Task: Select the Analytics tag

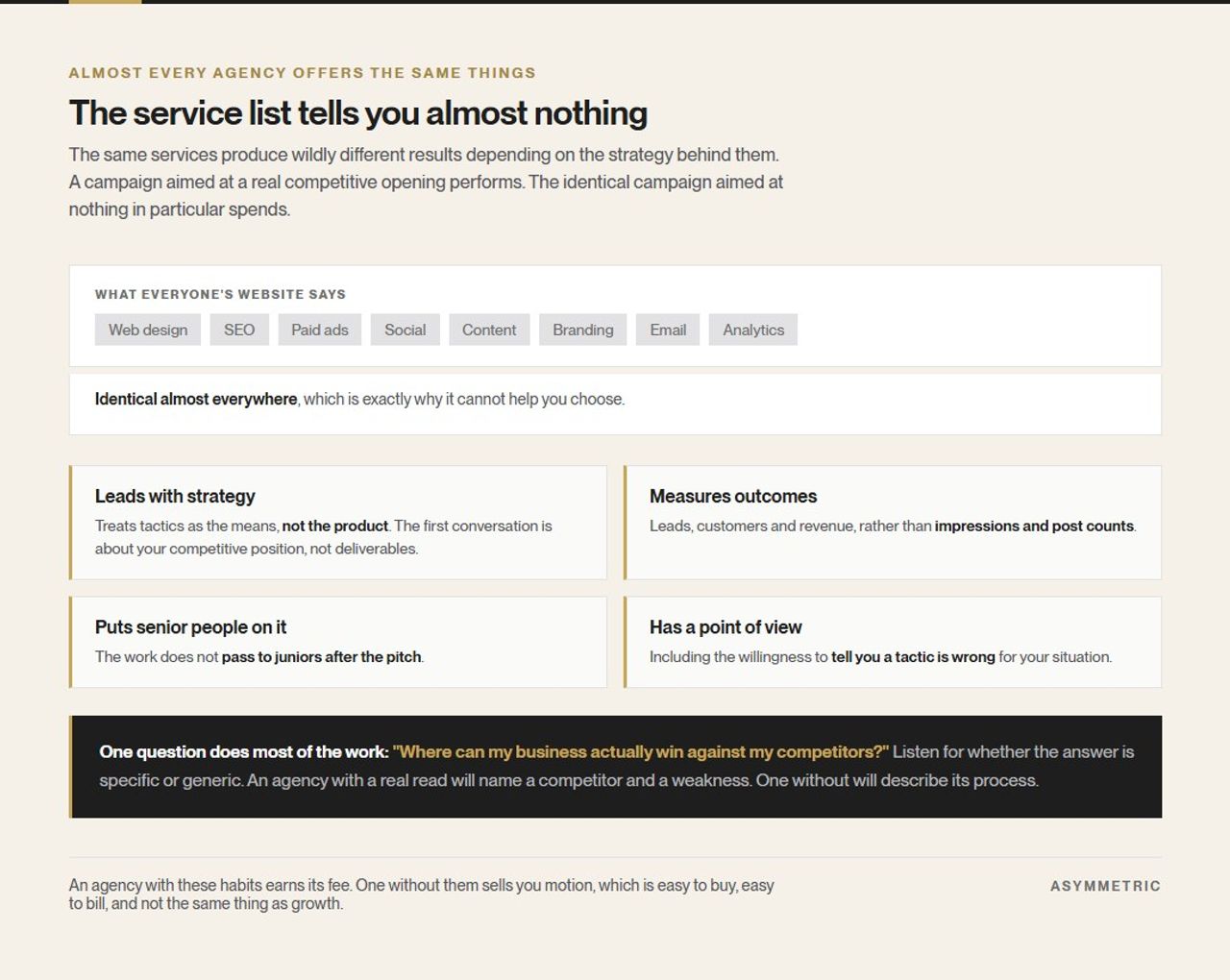Action: (x=753, y=330)
